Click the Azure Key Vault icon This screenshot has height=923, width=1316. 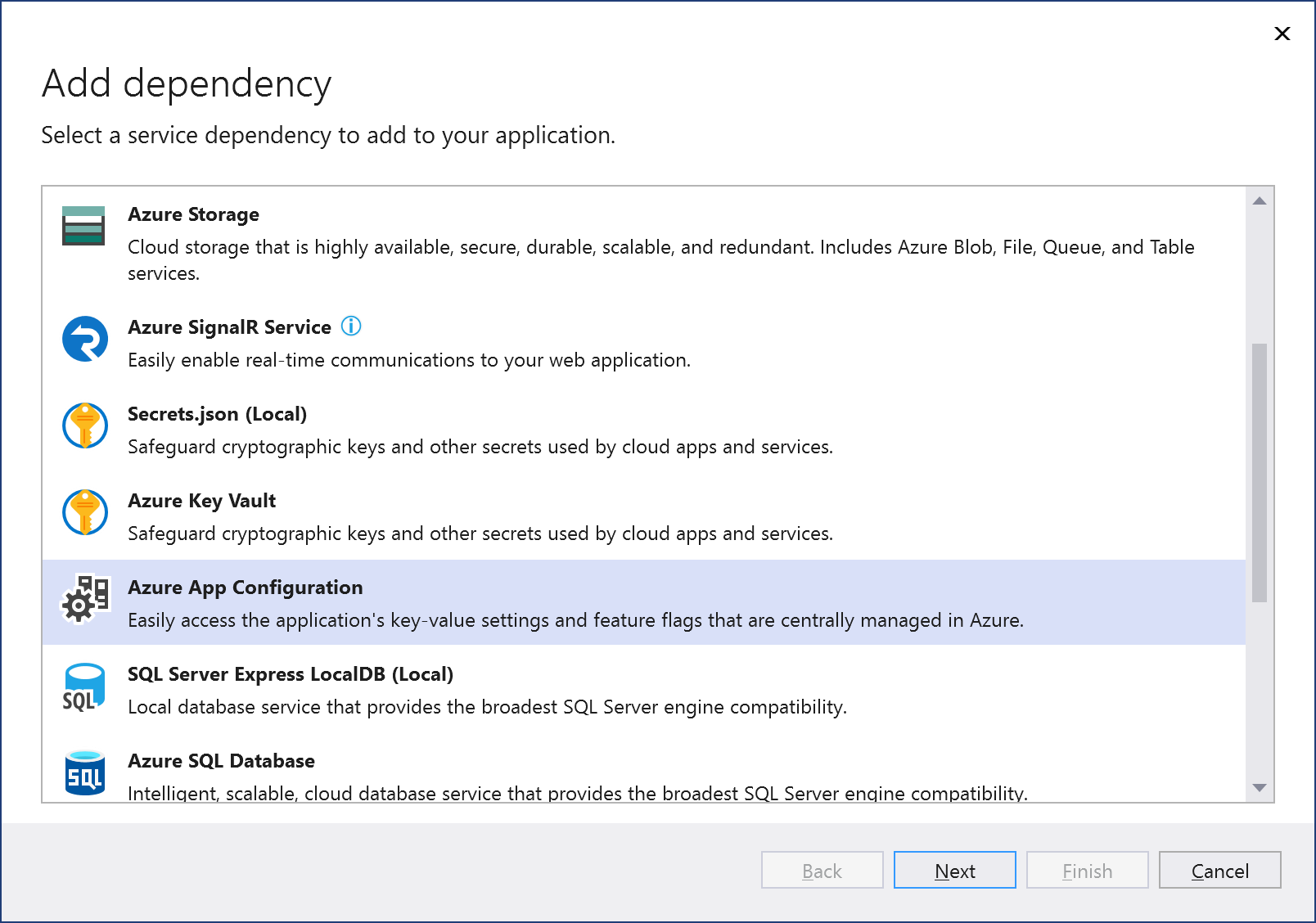point(85,512)
